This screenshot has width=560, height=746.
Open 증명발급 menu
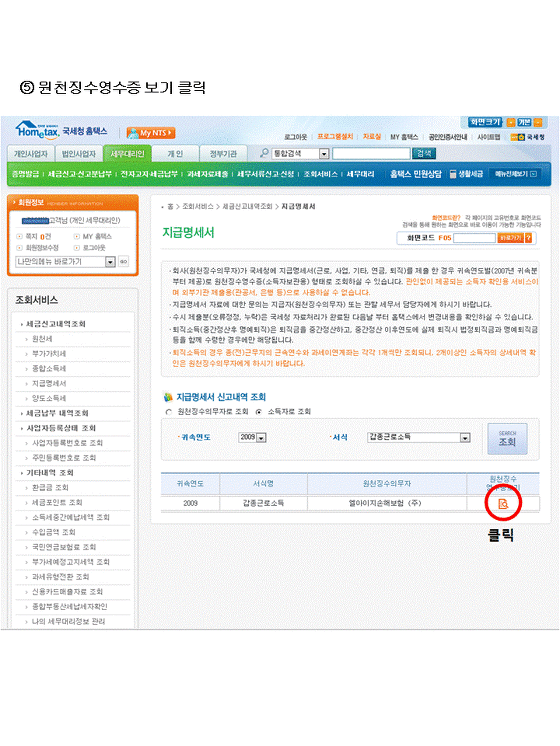tap(25, 174)
